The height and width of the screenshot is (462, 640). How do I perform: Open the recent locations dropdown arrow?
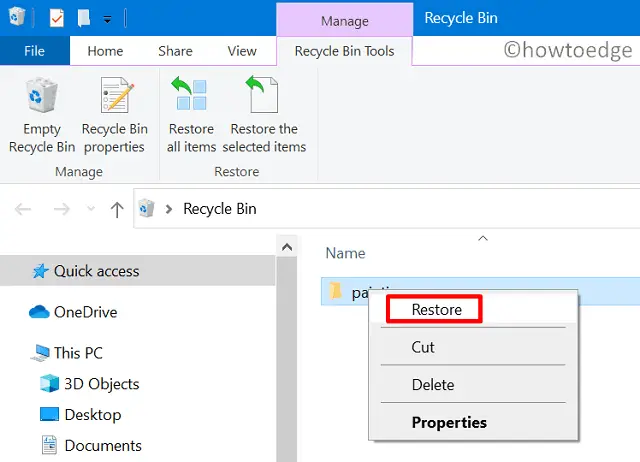(91, 209)
